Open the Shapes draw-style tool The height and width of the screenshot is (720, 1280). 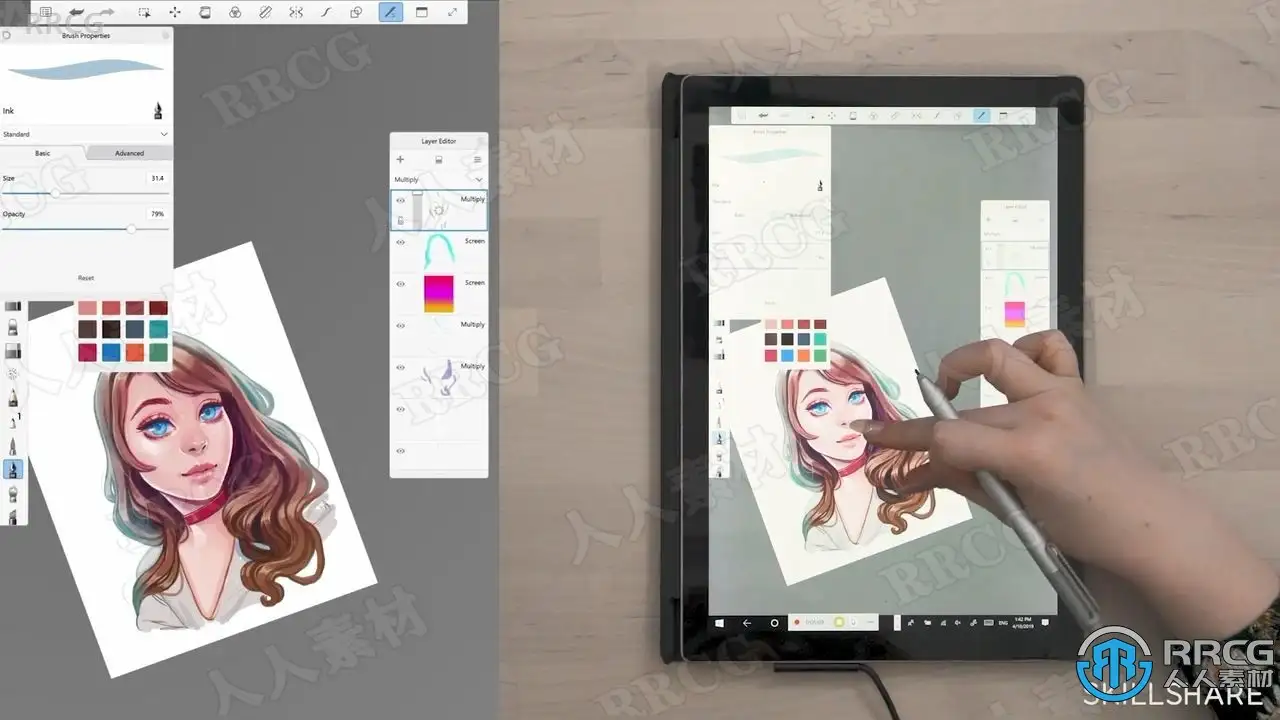coord(356,12)
